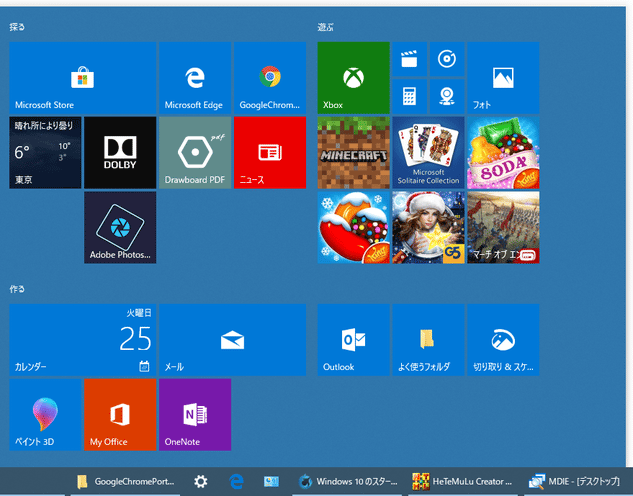This screenshot has height=496, width=633.
Task: Open the webcam small tile
Action: [447, 96]
